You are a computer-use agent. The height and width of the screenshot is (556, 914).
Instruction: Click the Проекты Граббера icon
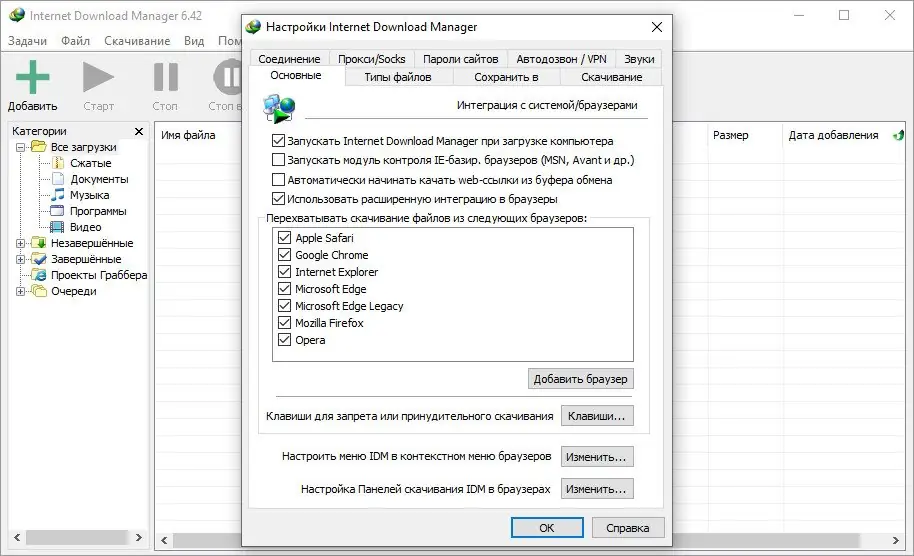(x=39, y=275)
